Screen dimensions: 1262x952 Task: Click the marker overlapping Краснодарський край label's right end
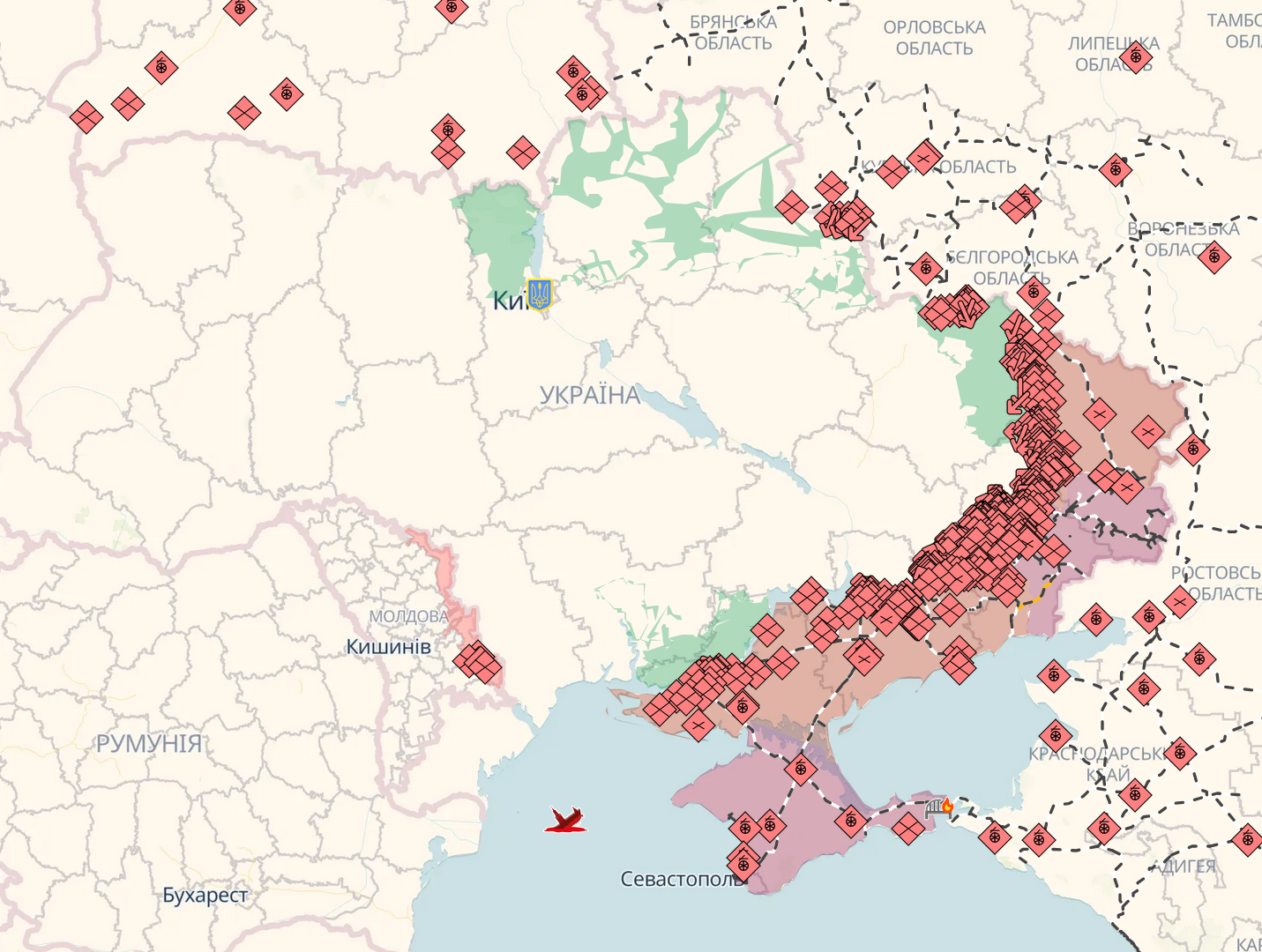point(1180,753)
